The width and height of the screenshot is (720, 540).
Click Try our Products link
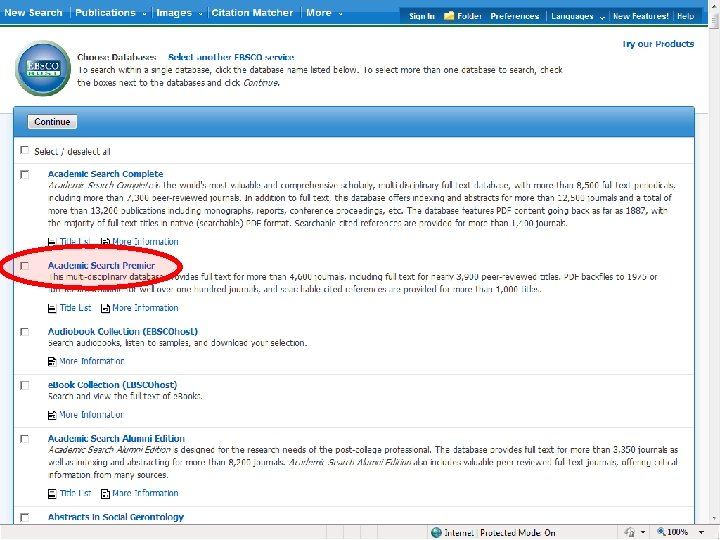coord(658,44)
